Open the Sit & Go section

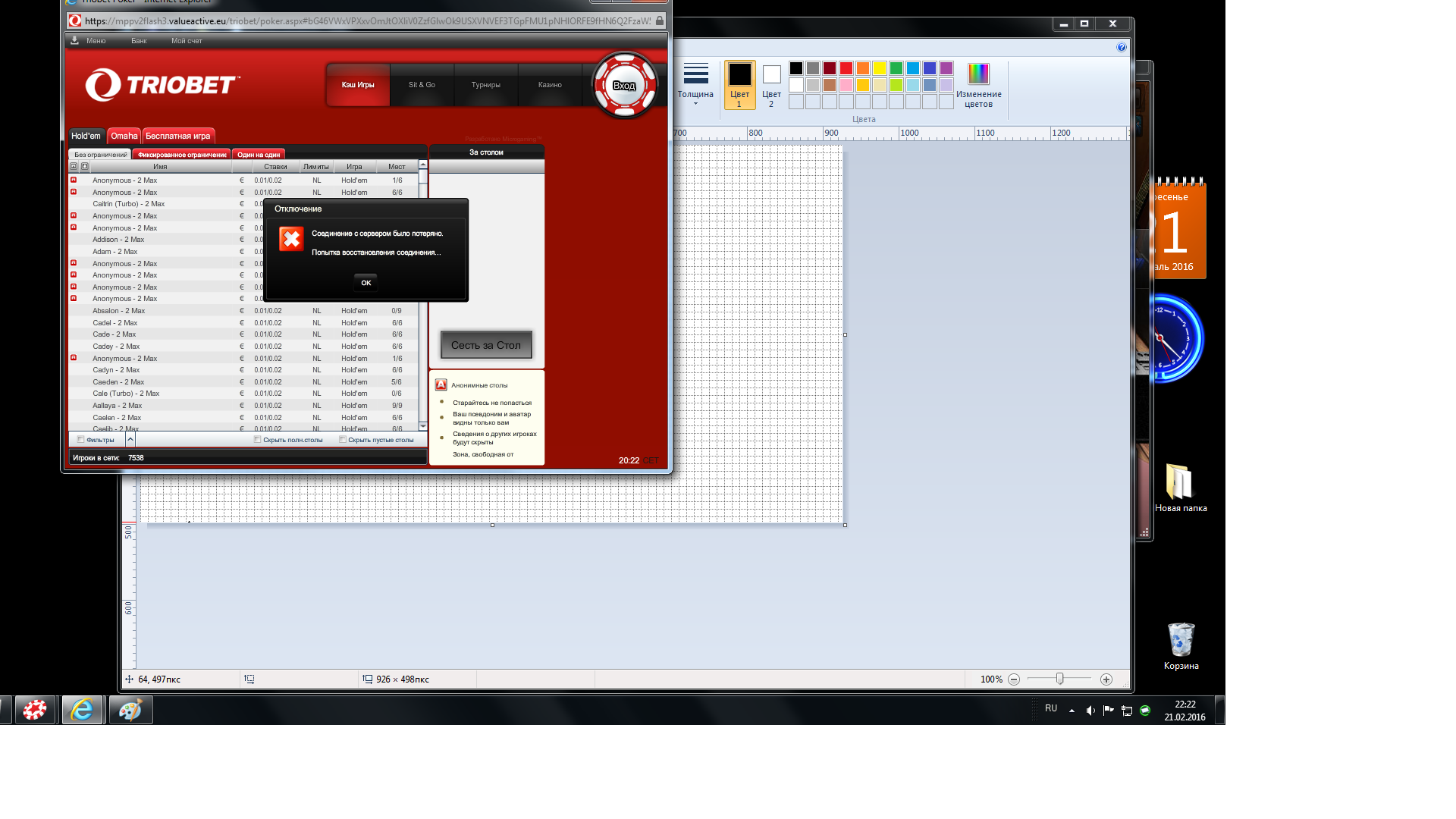422,85
